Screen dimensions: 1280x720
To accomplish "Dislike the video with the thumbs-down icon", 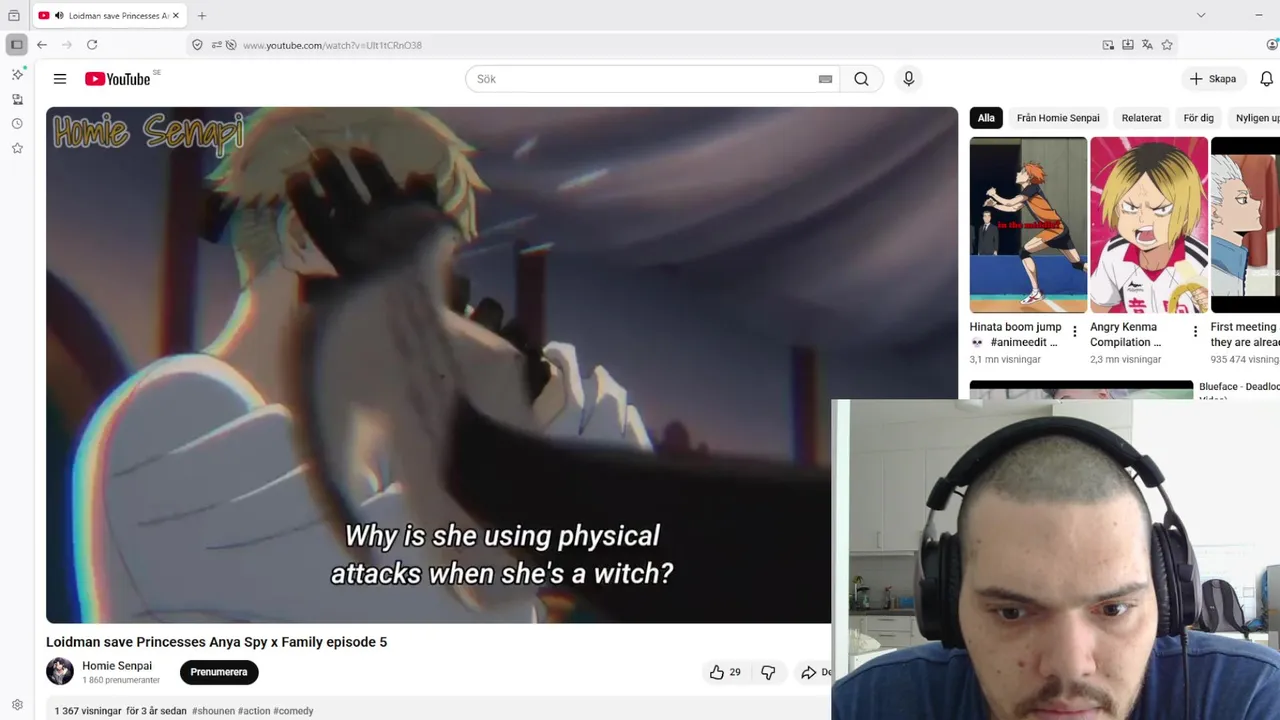I will click(x=768, y=672).
